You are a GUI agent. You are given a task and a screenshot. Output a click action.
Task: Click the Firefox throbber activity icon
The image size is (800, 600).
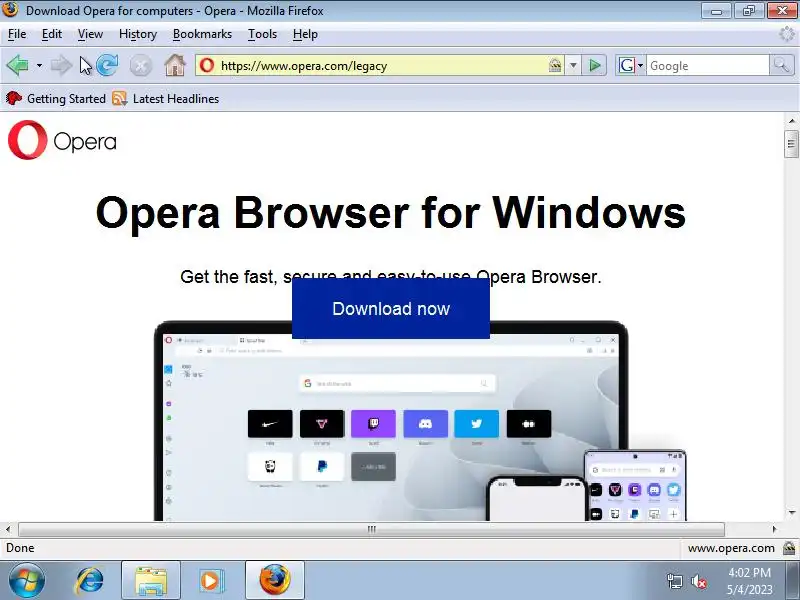(x=787, y=34)
